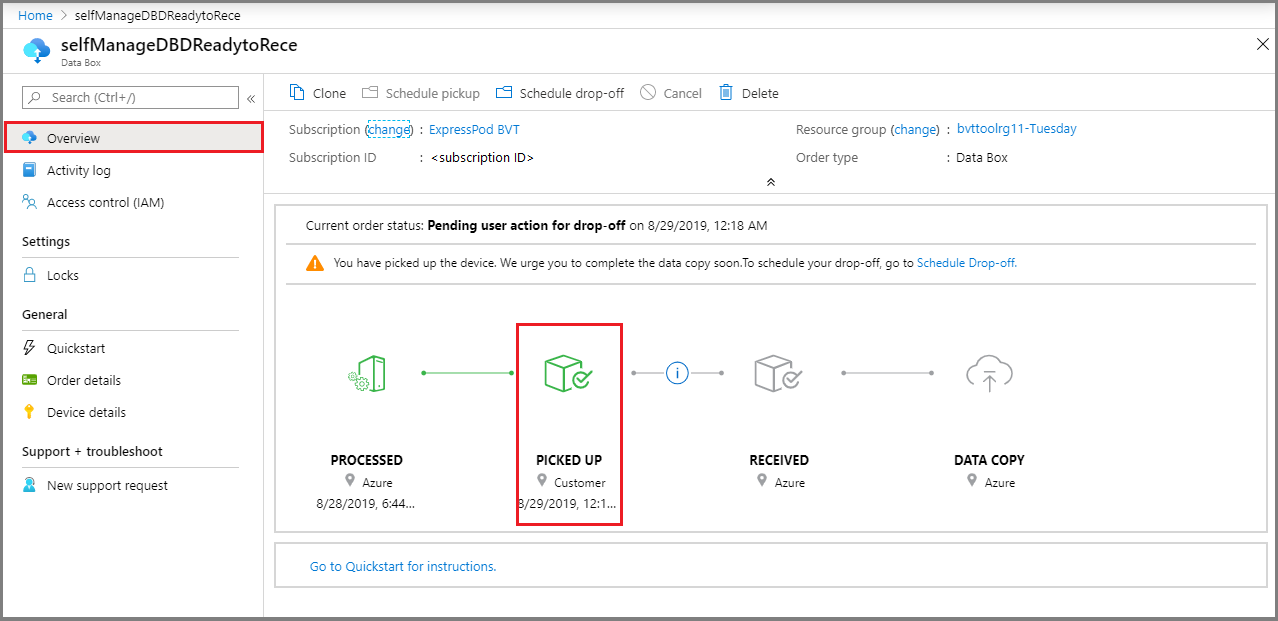This screenshot has height=621, width=1278.
Task: Click Schedule drop-off in the toolbar
Action: 571,93
